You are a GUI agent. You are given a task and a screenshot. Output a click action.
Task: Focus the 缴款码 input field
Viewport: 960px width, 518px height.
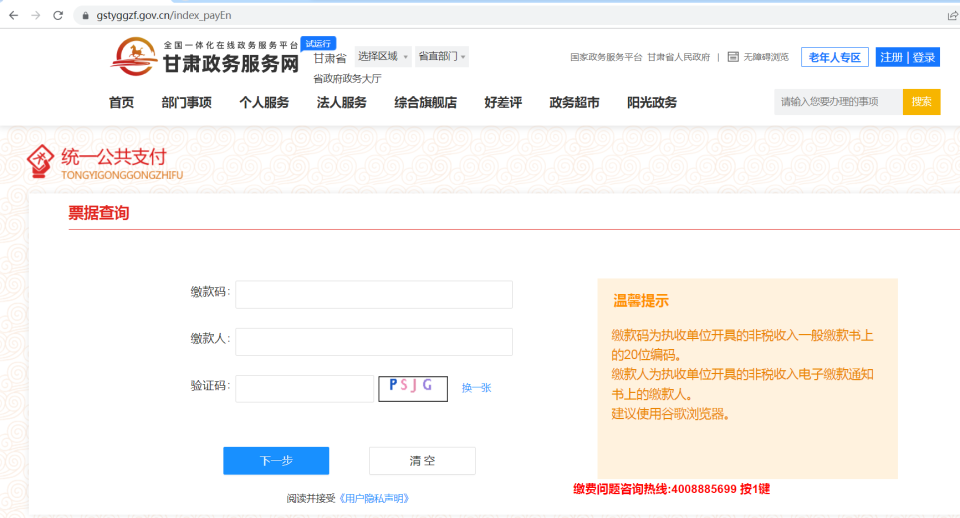tap(373, 295)
